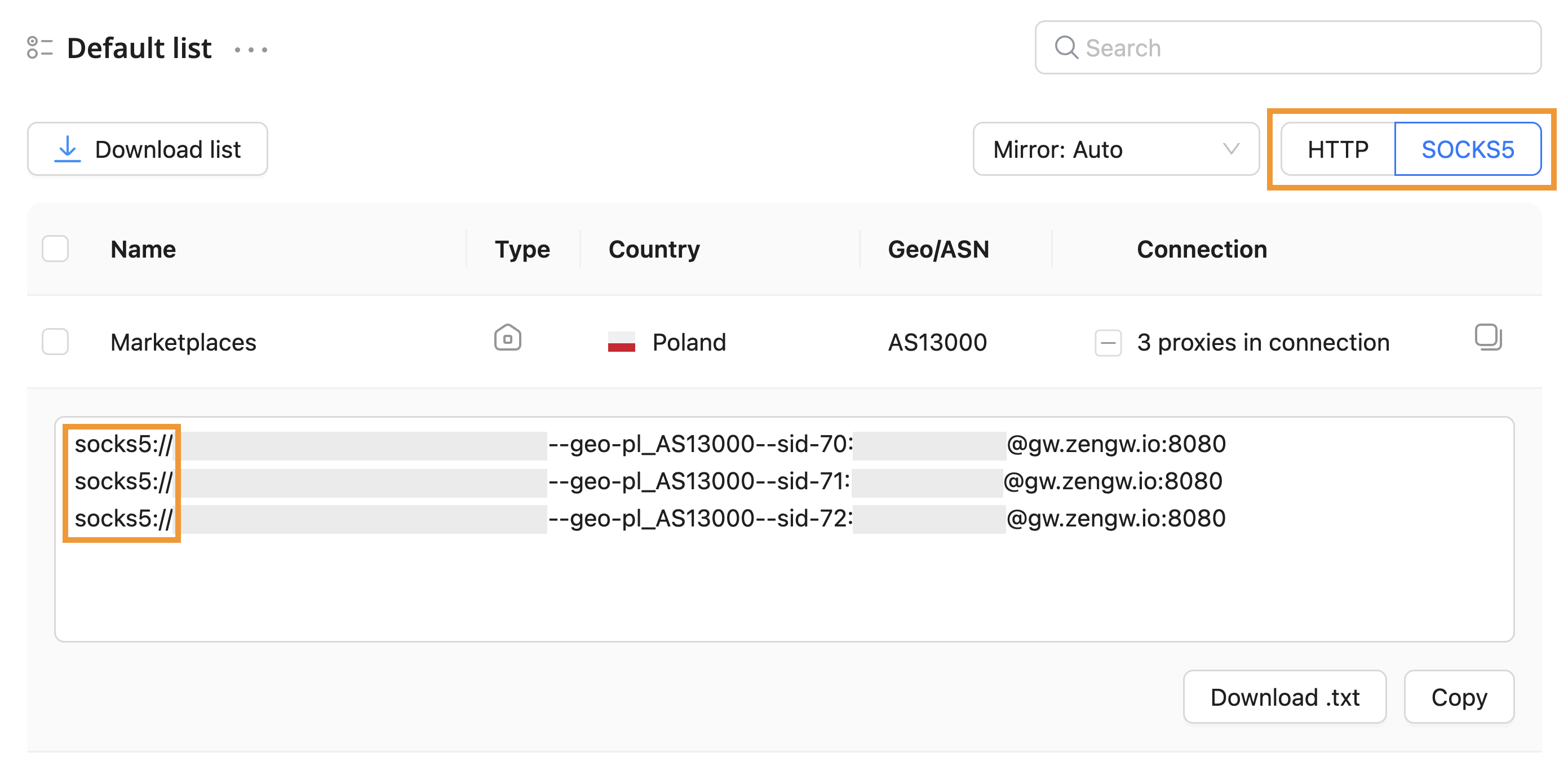Click the download arrow icon
Image resolution: width=1568 pixels, height=779 pixels.
pos(68,149)
